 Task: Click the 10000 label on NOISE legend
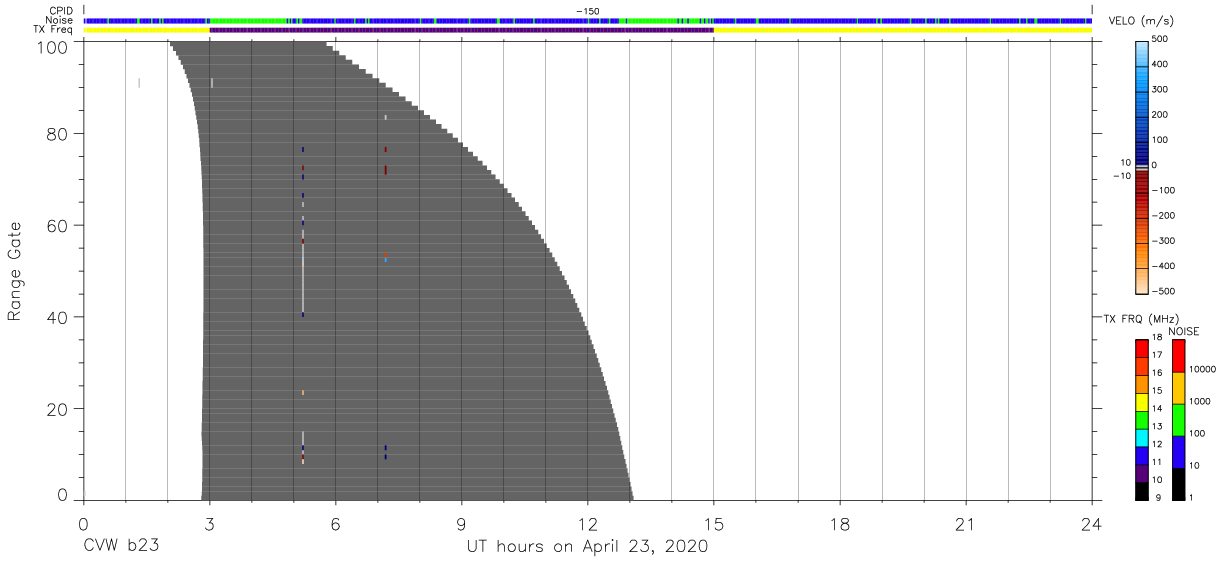(1202, 369)
